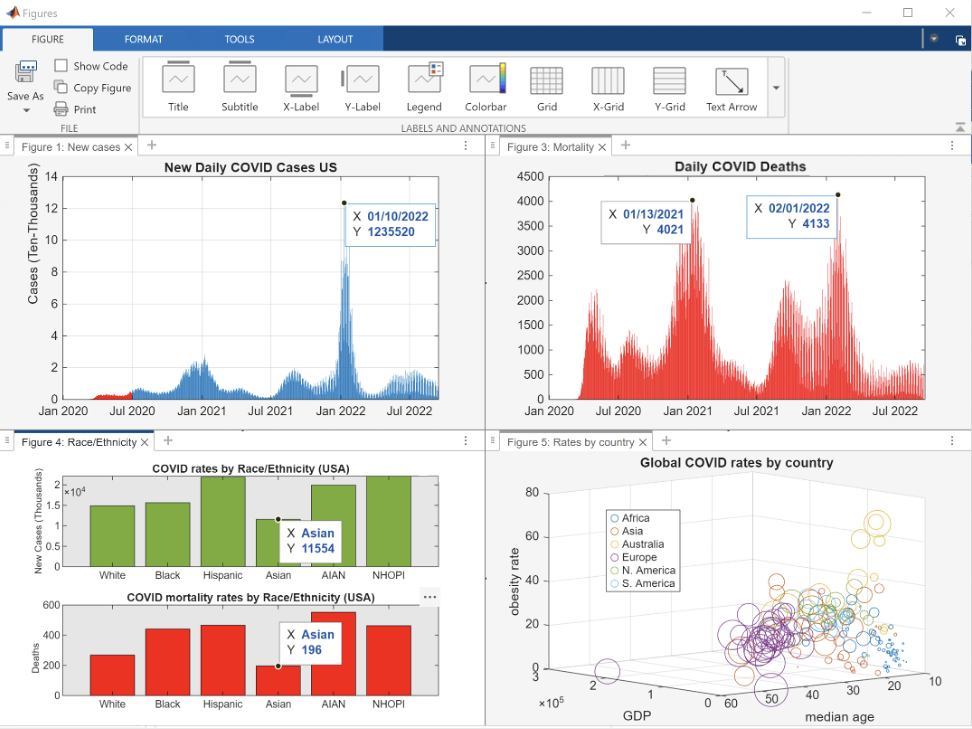
Task: Collapse the ribbon toolstrip
Action: click(960, 127)
